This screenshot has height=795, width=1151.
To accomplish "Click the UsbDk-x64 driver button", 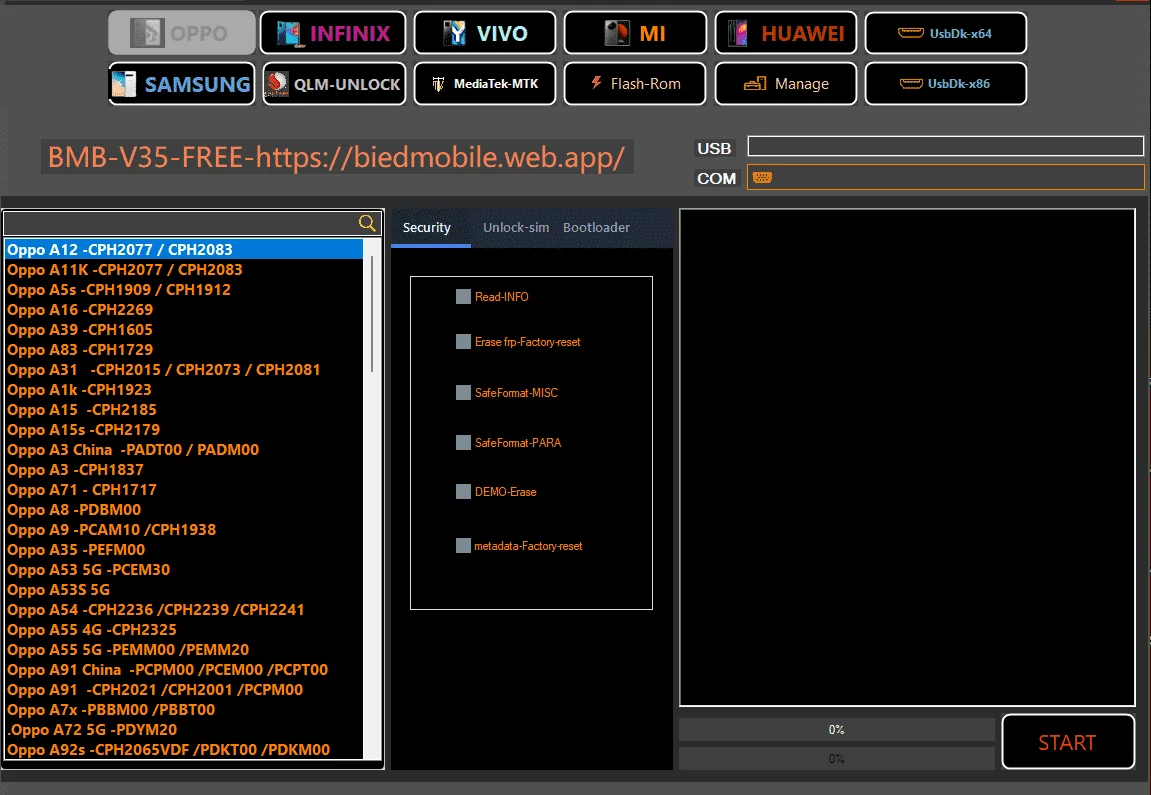I will pos(945,33).
